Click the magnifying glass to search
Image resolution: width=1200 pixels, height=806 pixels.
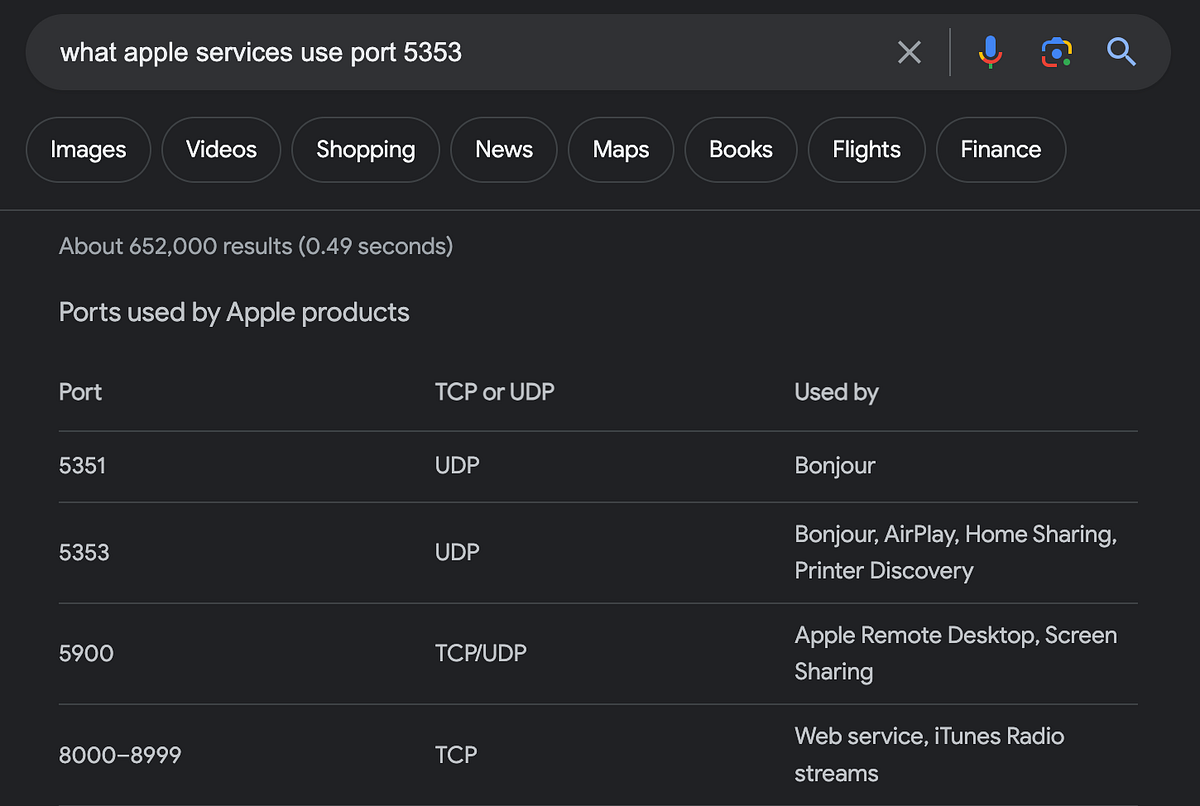point(1121,53)
